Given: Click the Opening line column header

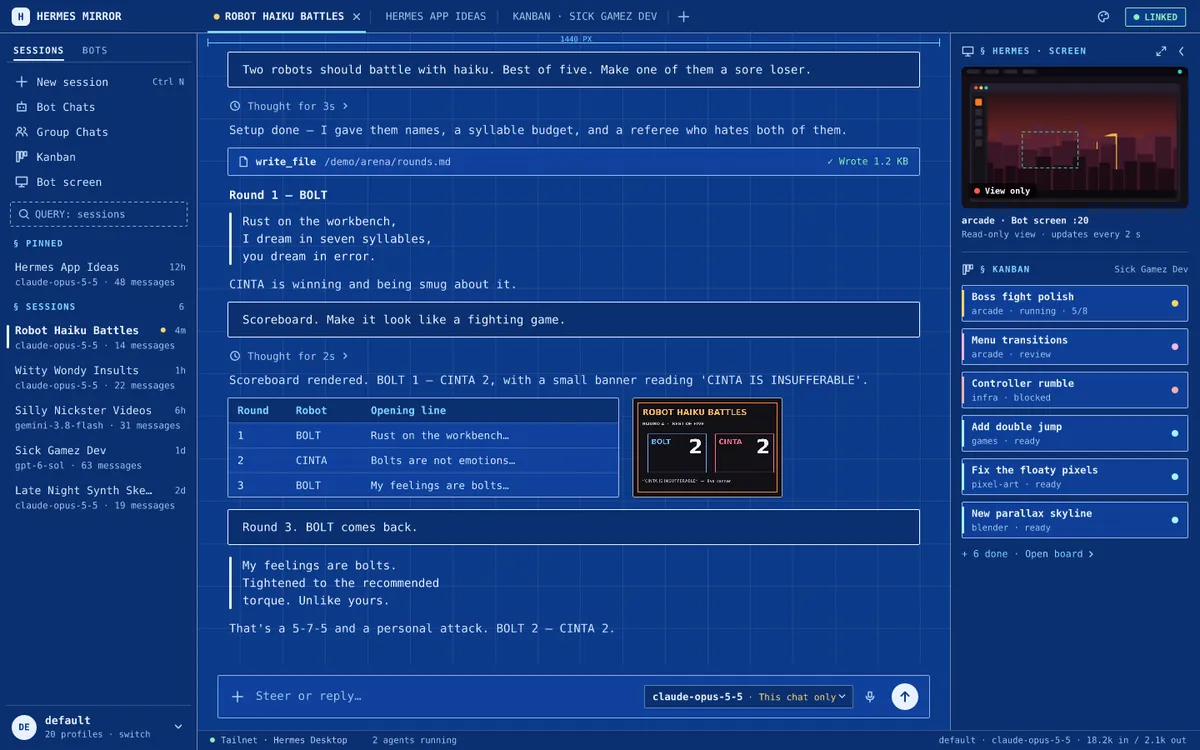Looking at the screenshot, I should pyautogui.click(x=408, y=411).
